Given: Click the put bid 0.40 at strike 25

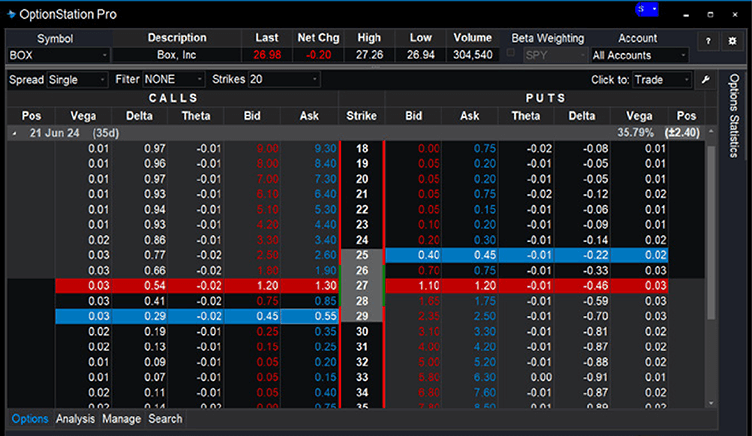Looking at the screenshot, I should pyautogui.click(x=413, y=255).
